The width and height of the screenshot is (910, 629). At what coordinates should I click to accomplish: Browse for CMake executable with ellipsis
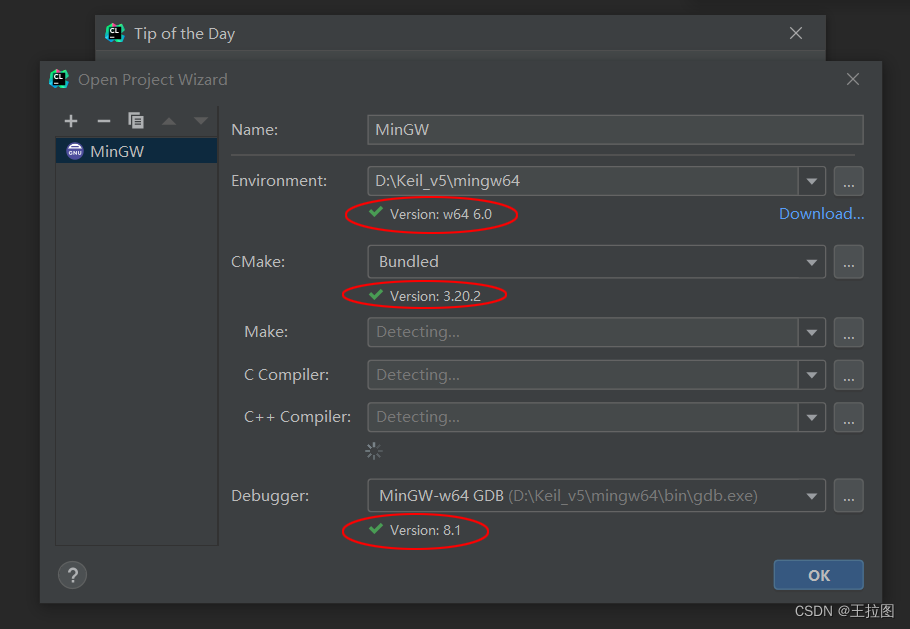[848, 262]
